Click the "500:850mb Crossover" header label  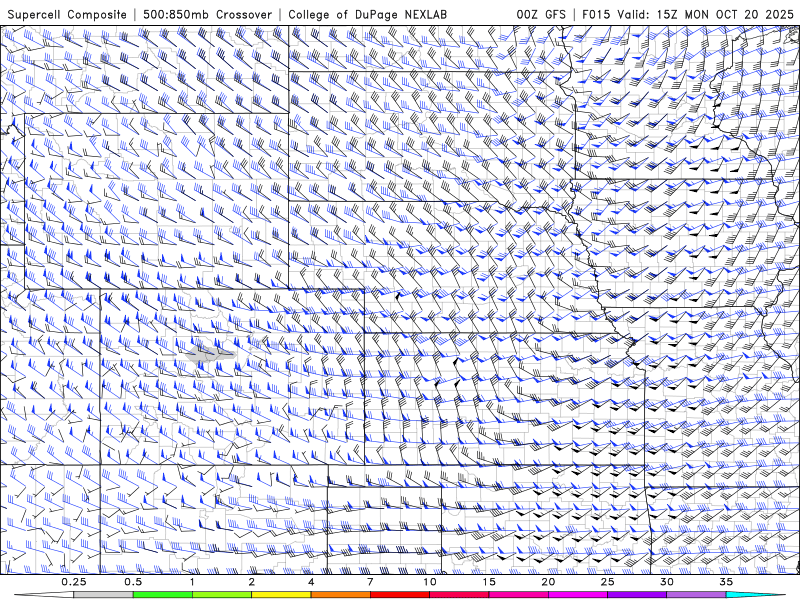tap(208, 14)
